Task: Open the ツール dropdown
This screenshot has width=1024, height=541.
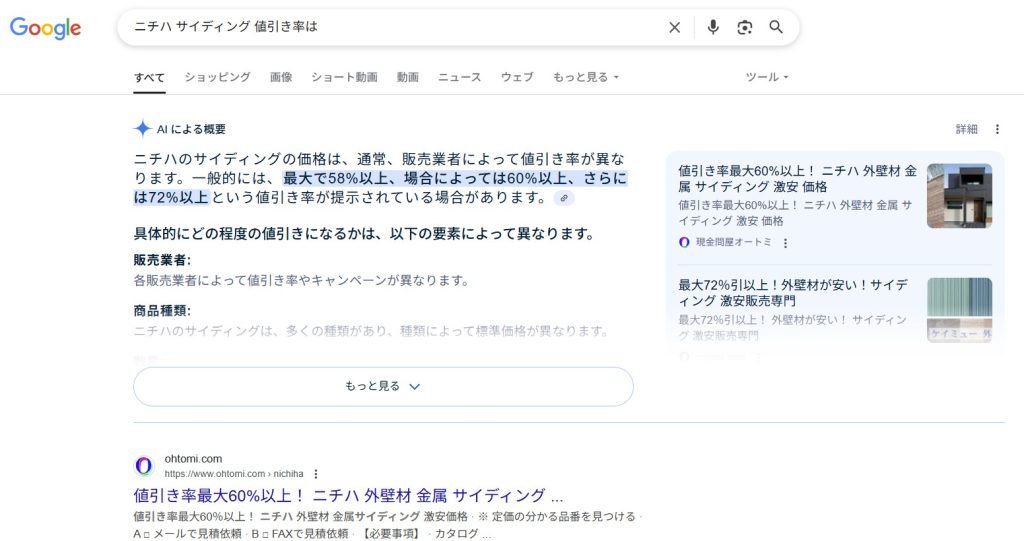Action: click(x=767, y=77)
